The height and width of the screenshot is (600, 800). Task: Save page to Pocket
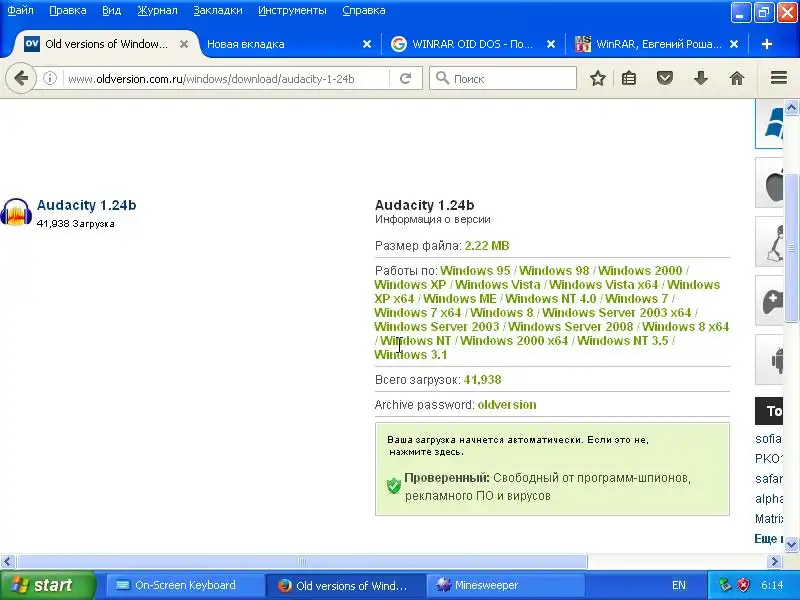[665, 79]
